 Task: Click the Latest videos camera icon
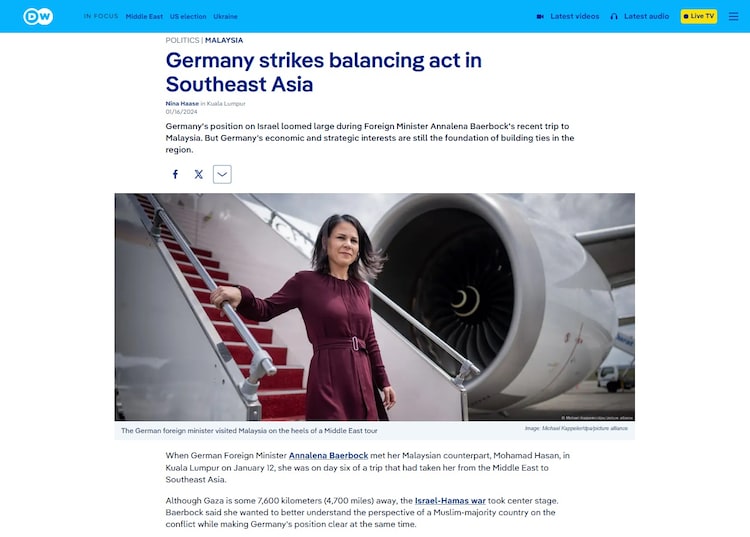(x=540, y=16)
